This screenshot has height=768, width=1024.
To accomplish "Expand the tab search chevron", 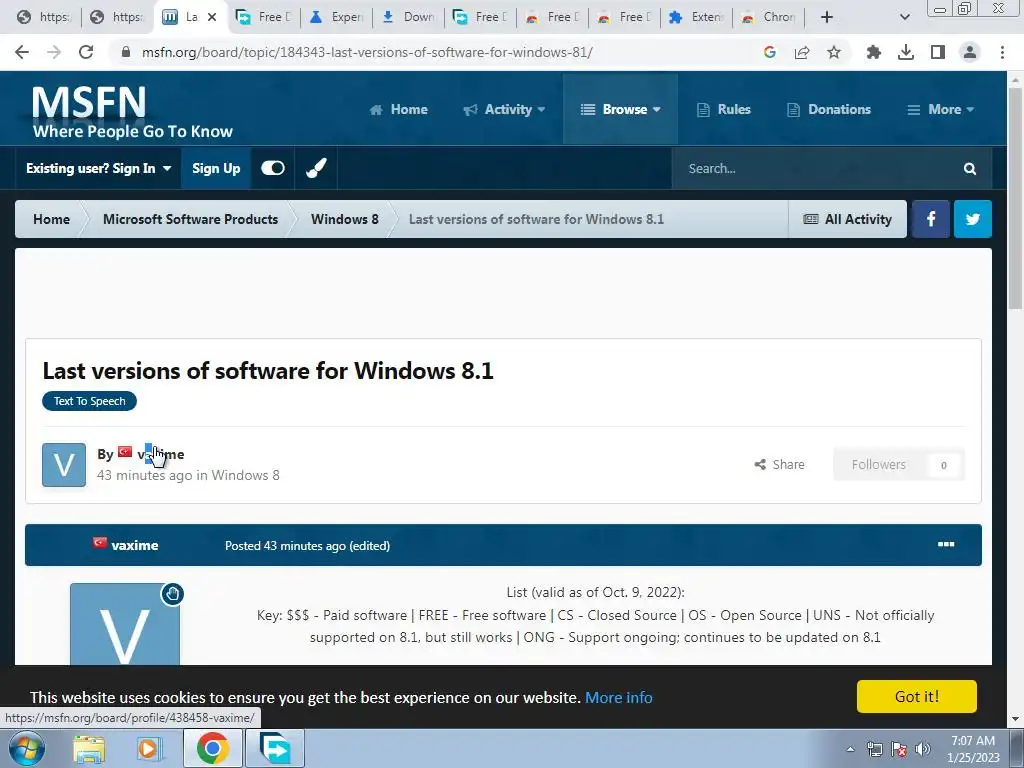I will pyautogui.click(x=904, y=17).
